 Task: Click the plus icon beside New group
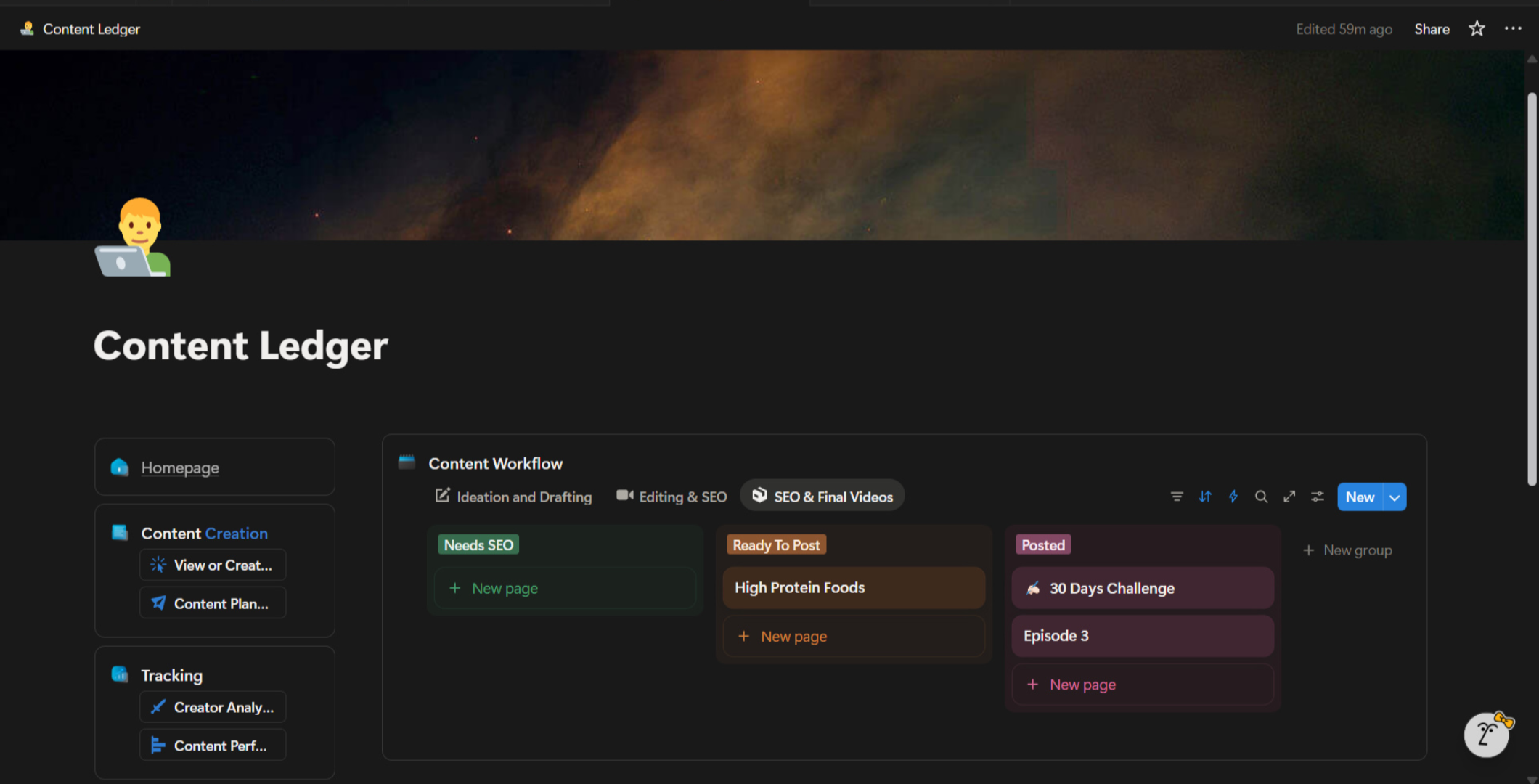1308,550
